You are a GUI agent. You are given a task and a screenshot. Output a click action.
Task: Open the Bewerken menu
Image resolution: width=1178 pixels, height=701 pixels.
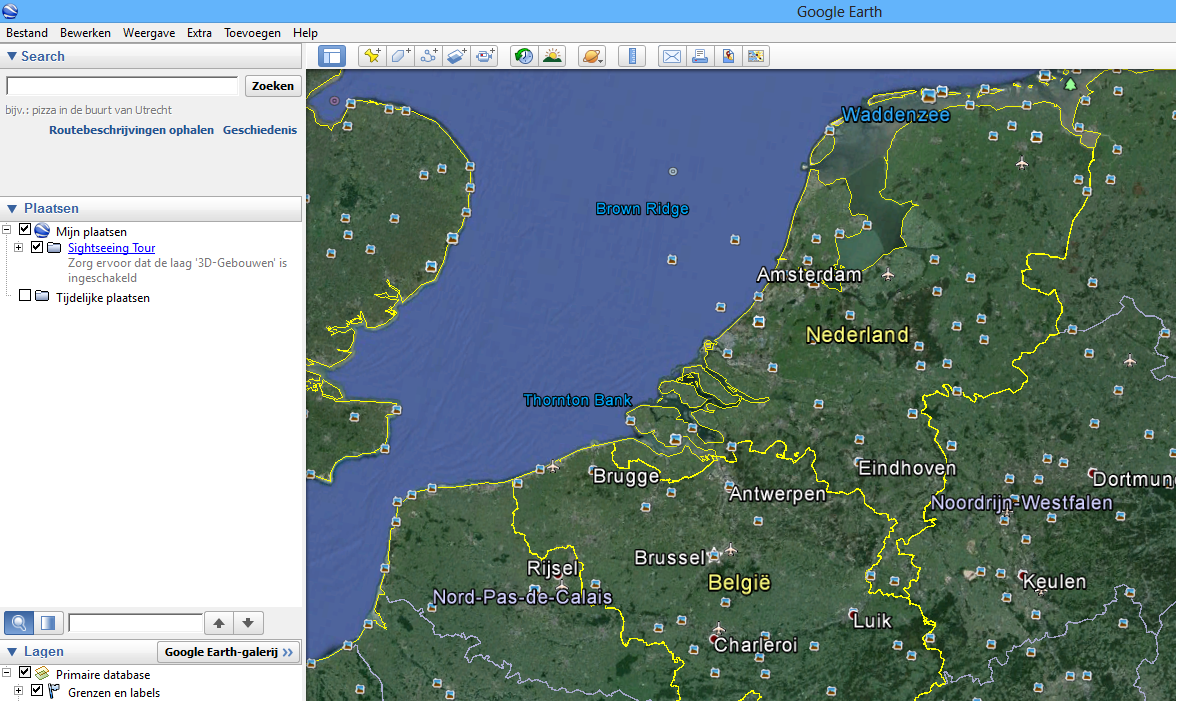86,33
